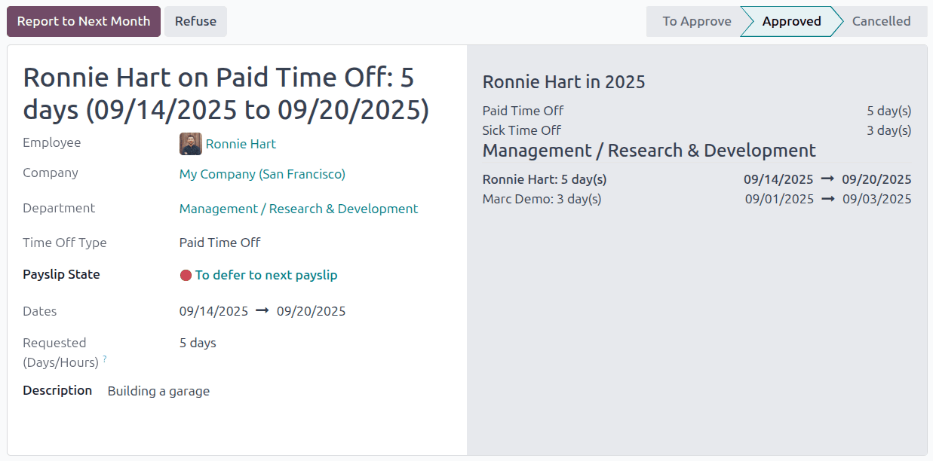Click start date 09/14/2025 in Dates field
The image size is (933, 461).
coord(213,311)
